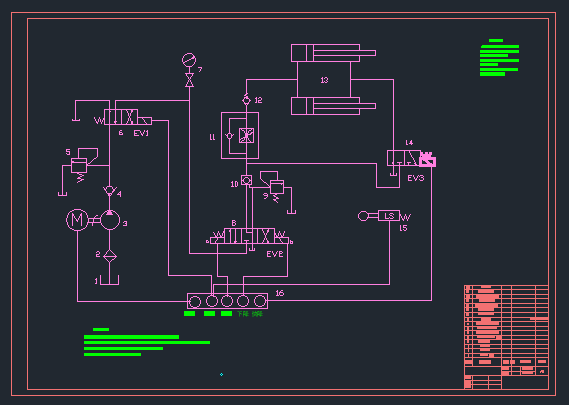Pick the check valve symbol labeled 4

109,191
